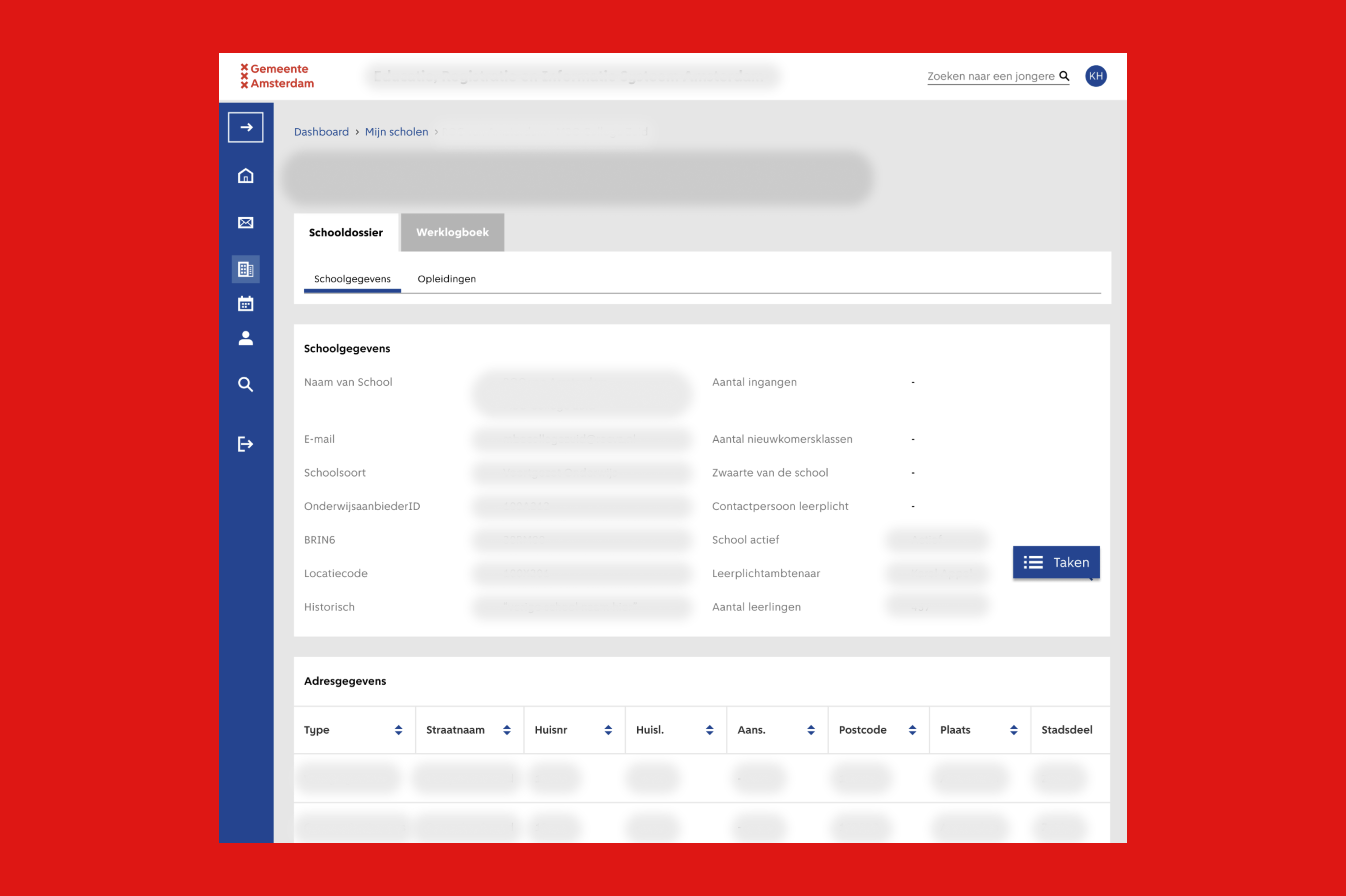Viewport: 1346px width, 896px height.
Task: Open the messages envelope icon
Action: click(x=245, y=222)
